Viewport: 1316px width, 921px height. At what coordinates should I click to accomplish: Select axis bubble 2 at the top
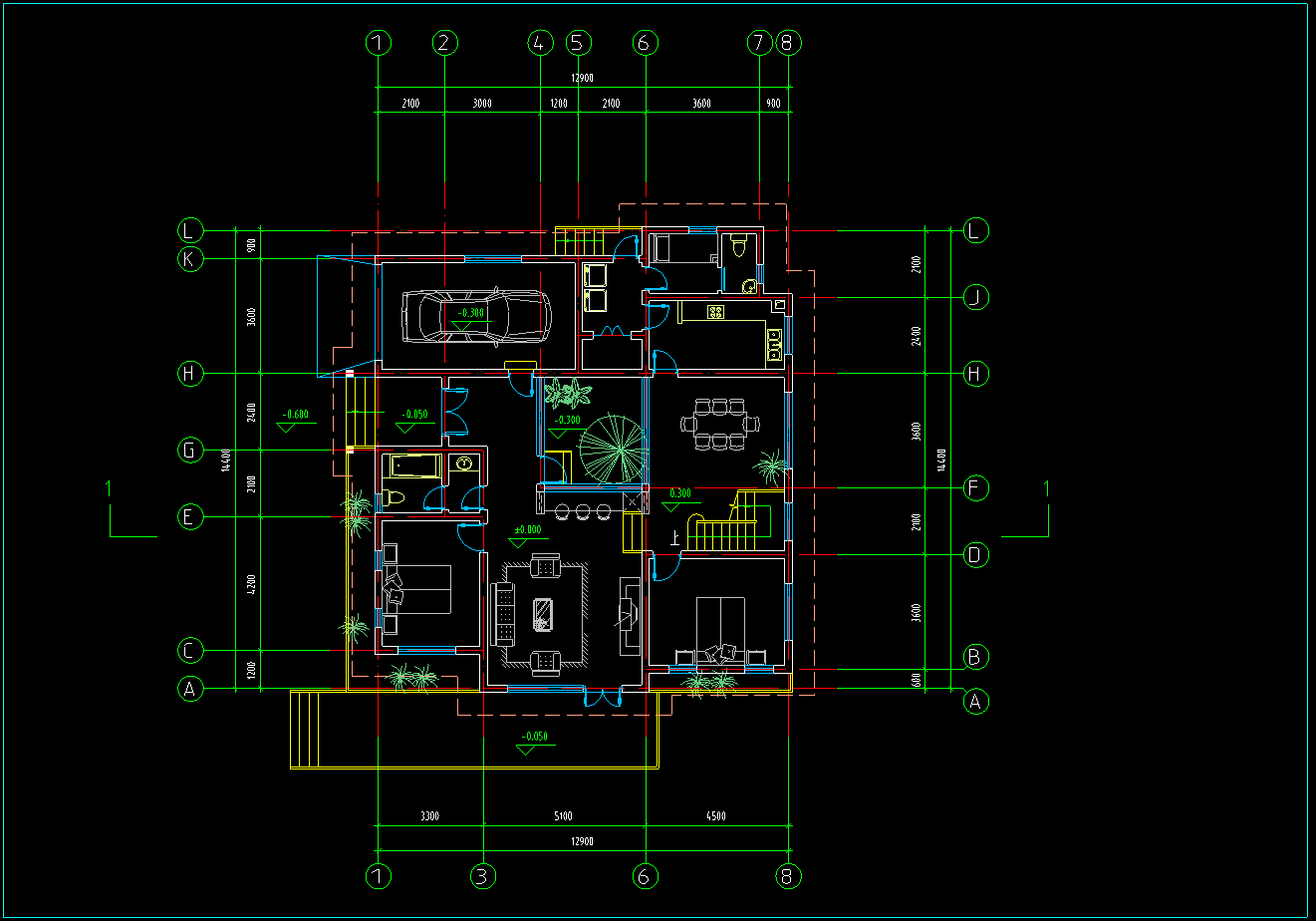coord(444,43)
